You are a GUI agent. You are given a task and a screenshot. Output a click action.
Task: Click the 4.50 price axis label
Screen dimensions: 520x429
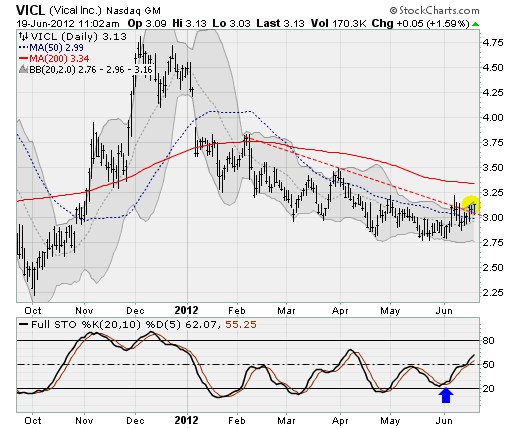click(x=493, y=68)
